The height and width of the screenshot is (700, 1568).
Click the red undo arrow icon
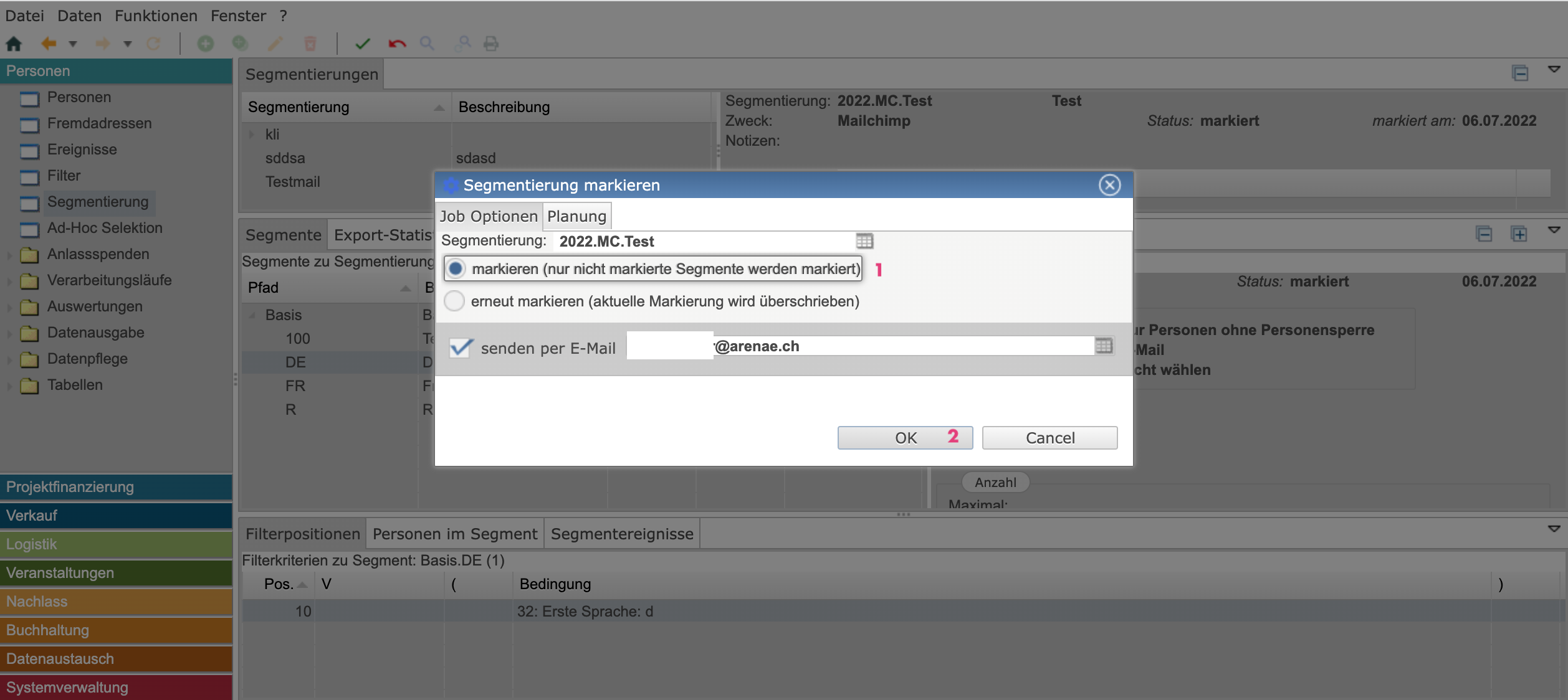397,44
